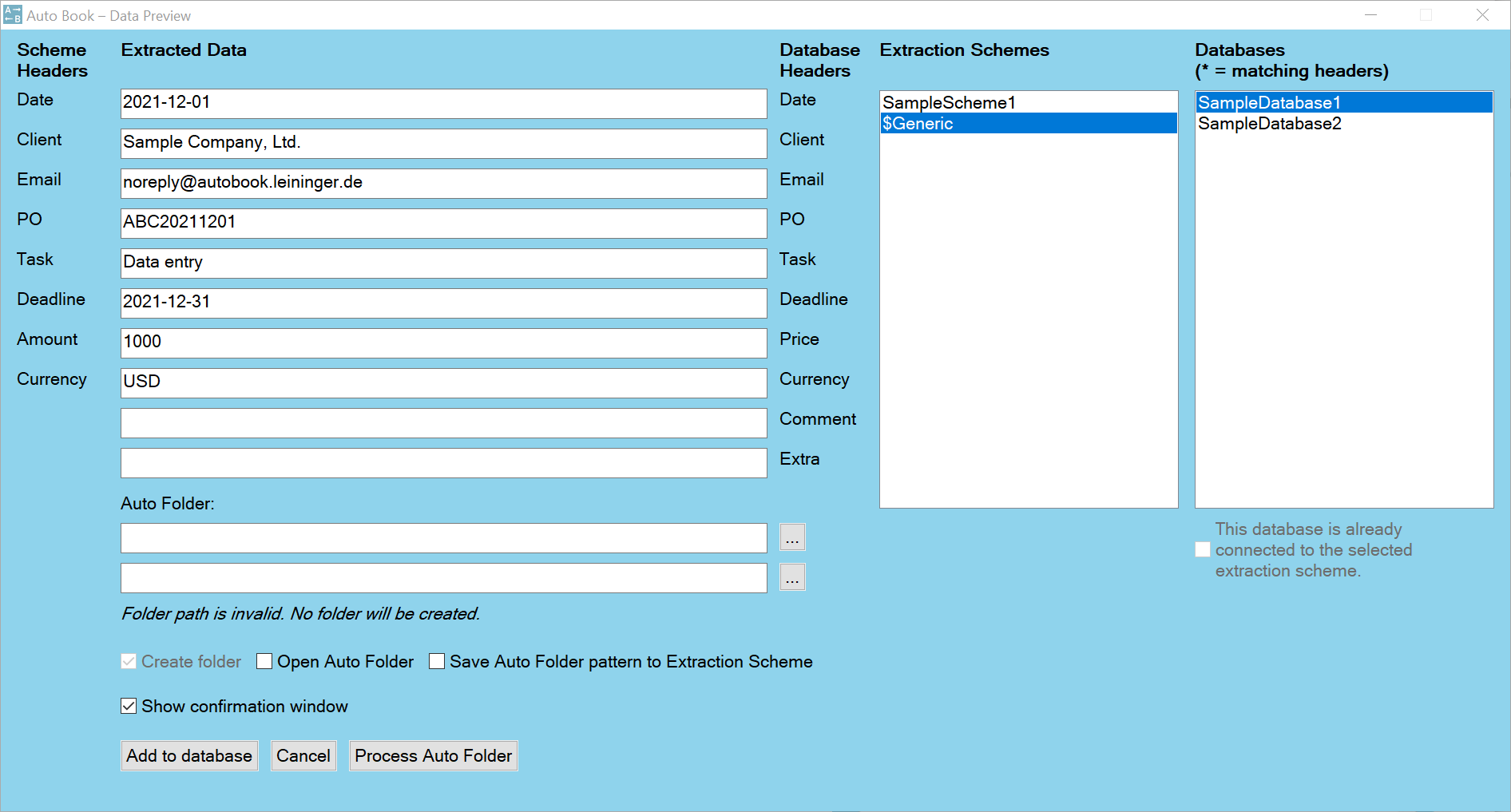Focus the Email extracted data field

(443, 183)
